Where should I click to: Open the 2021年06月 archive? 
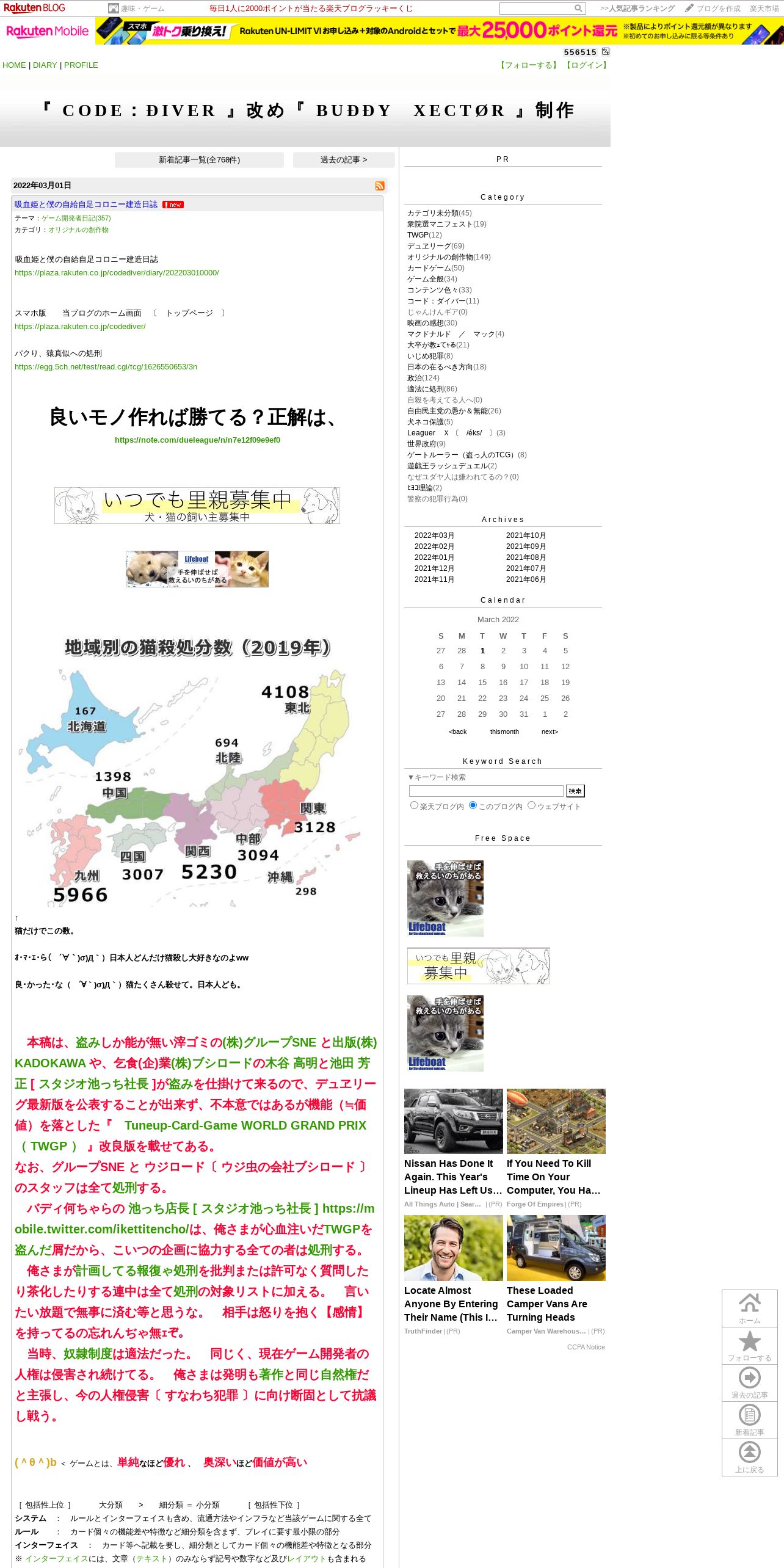click(526, 579)
